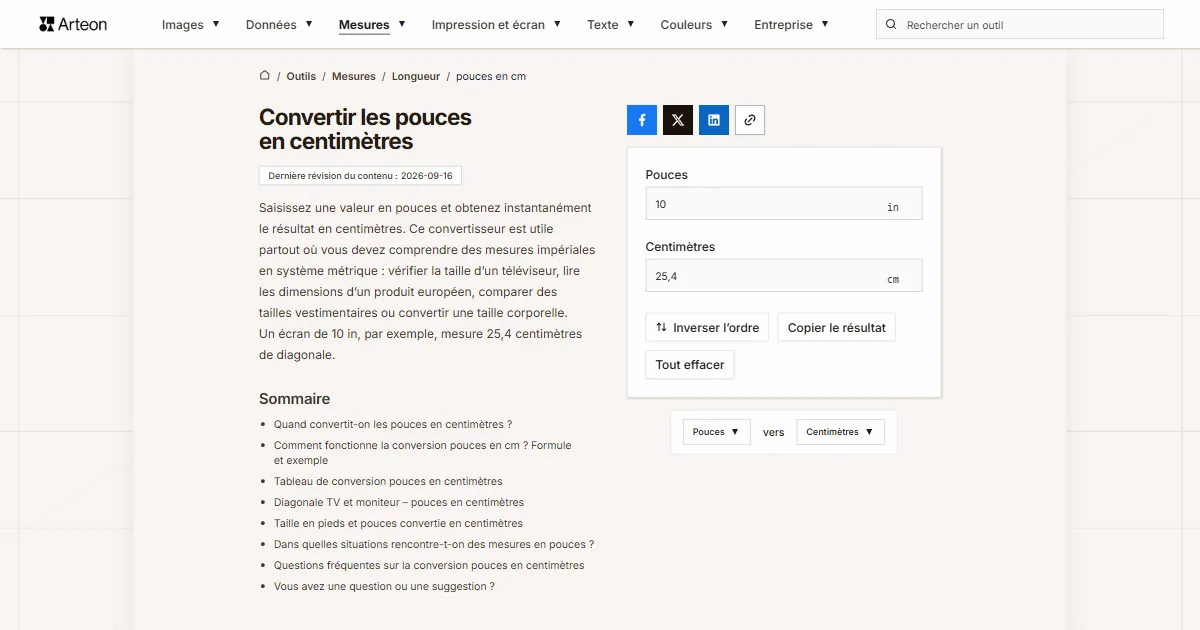Click Inverser l'ordre button
Screen dimensions: 1200x630
(x=707, y=328)
